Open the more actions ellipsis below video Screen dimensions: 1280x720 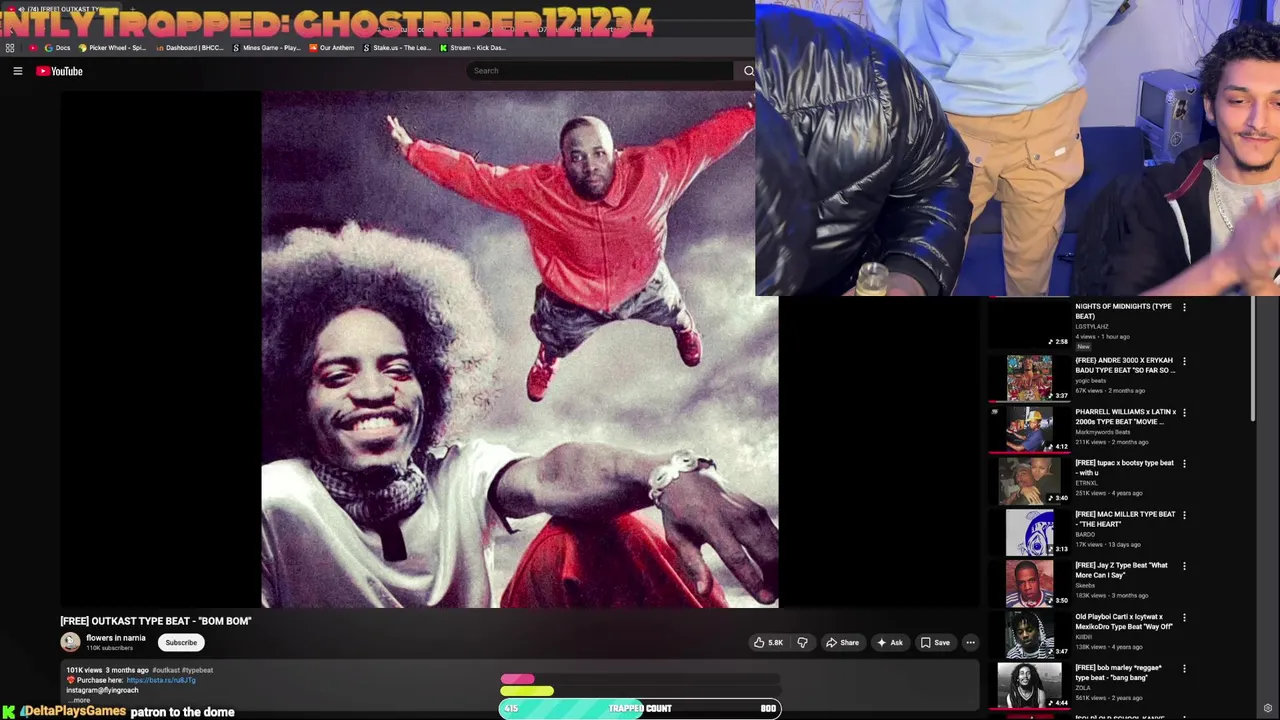970,643
